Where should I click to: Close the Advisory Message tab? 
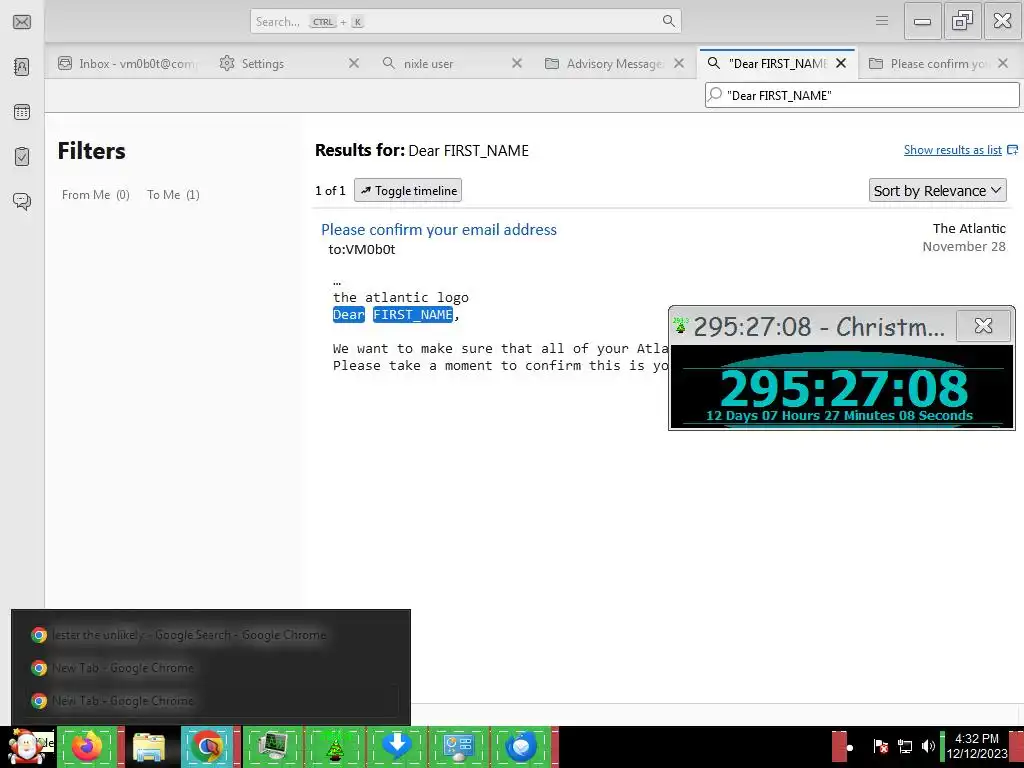679,63
